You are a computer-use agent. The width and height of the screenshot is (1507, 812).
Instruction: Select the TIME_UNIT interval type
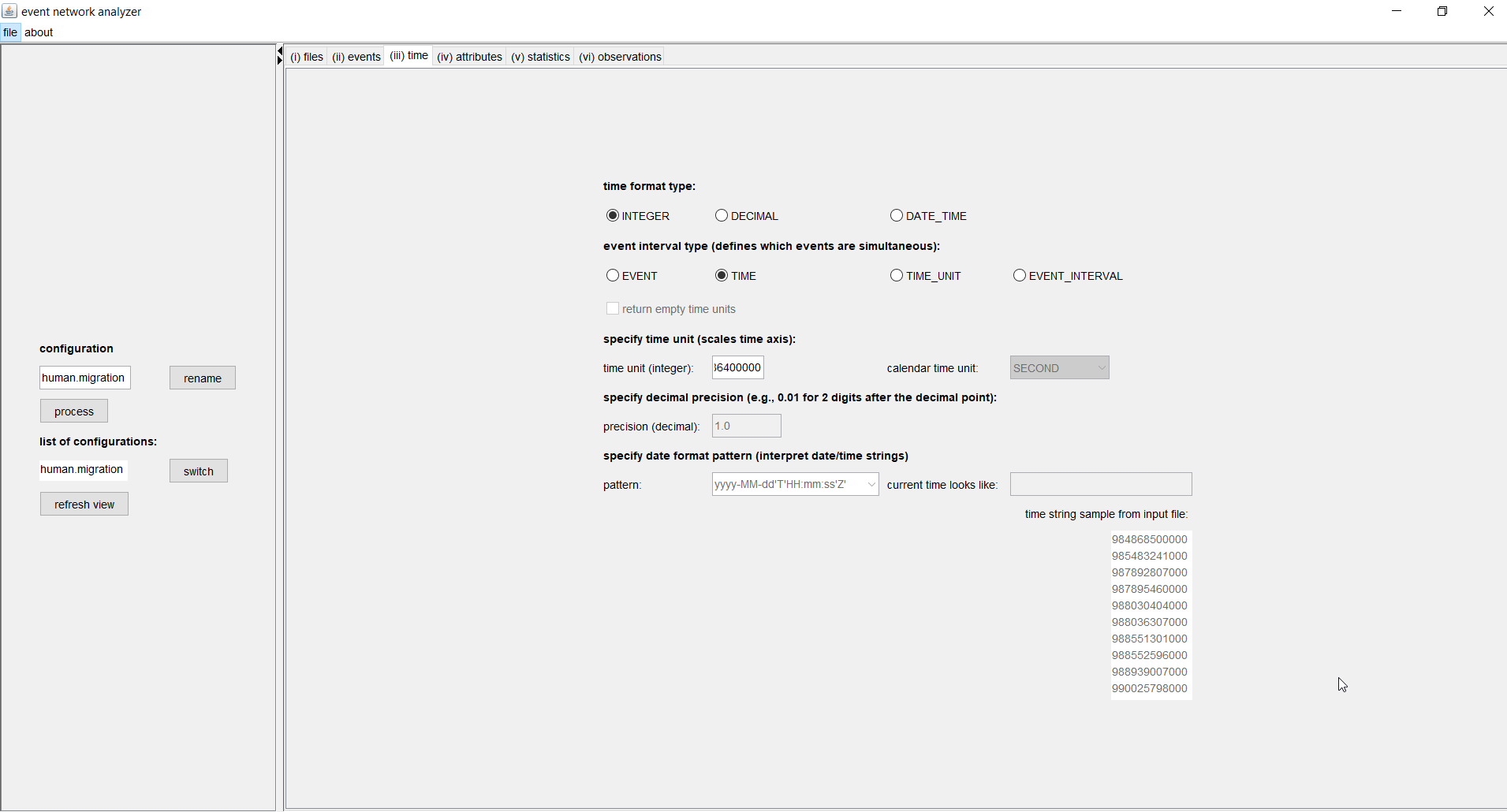(x=896, y=276)
